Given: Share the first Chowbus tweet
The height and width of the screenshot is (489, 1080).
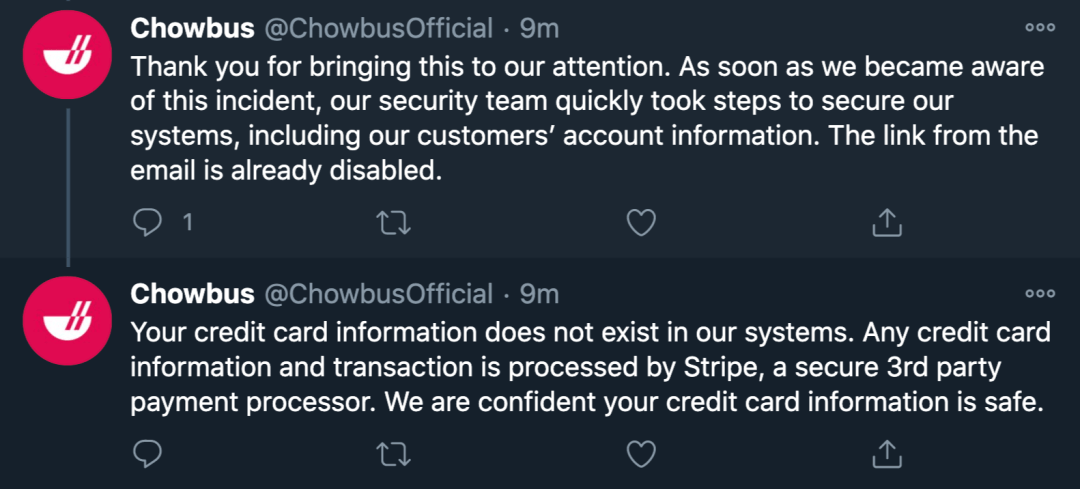Looking at the screenshot, I should 887,222.
